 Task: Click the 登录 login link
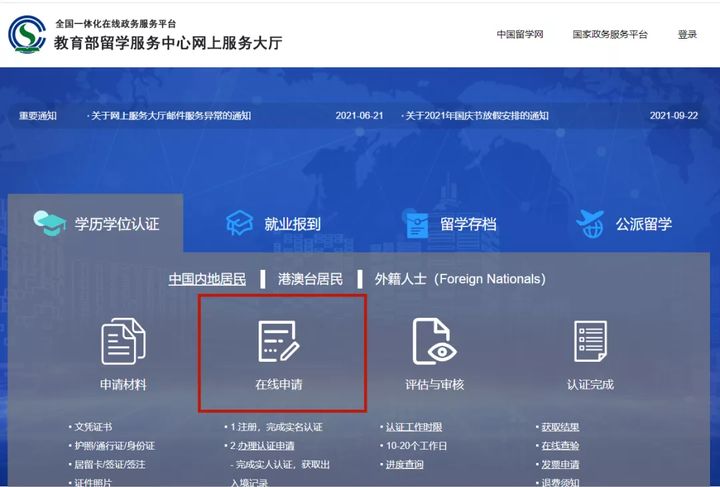687,34
